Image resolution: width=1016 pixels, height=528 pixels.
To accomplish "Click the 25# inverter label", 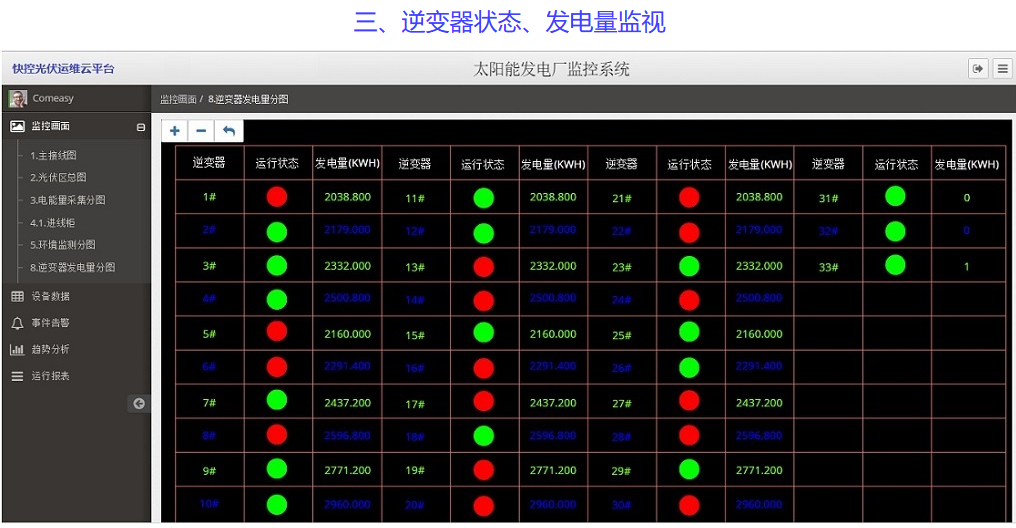I will coord(621,335).
